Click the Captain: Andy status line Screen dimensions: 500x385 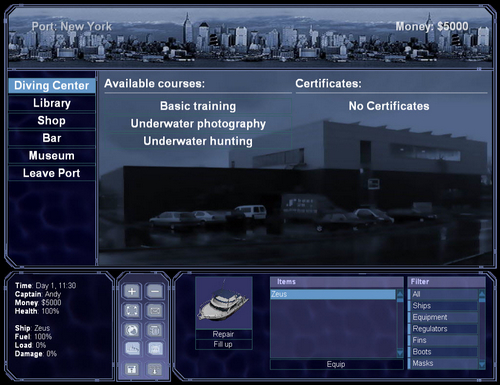click(x=38, y=294)
